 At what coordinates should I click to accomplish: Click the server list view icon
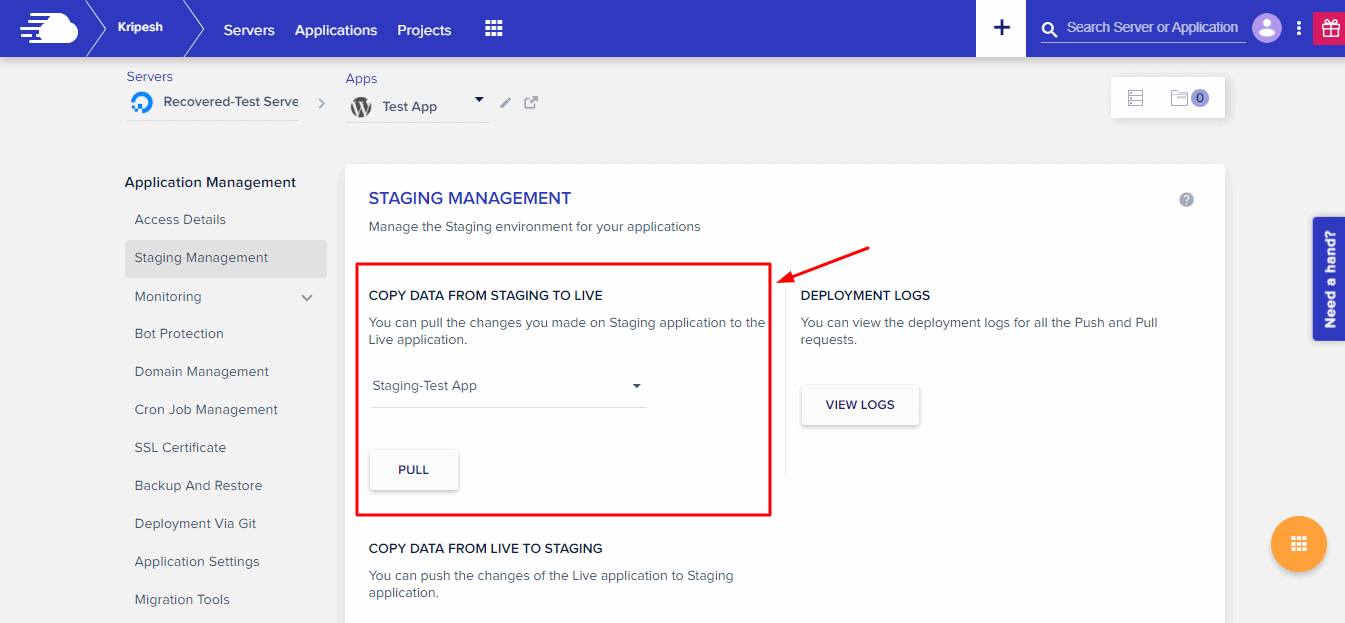tap(1135, 98)
